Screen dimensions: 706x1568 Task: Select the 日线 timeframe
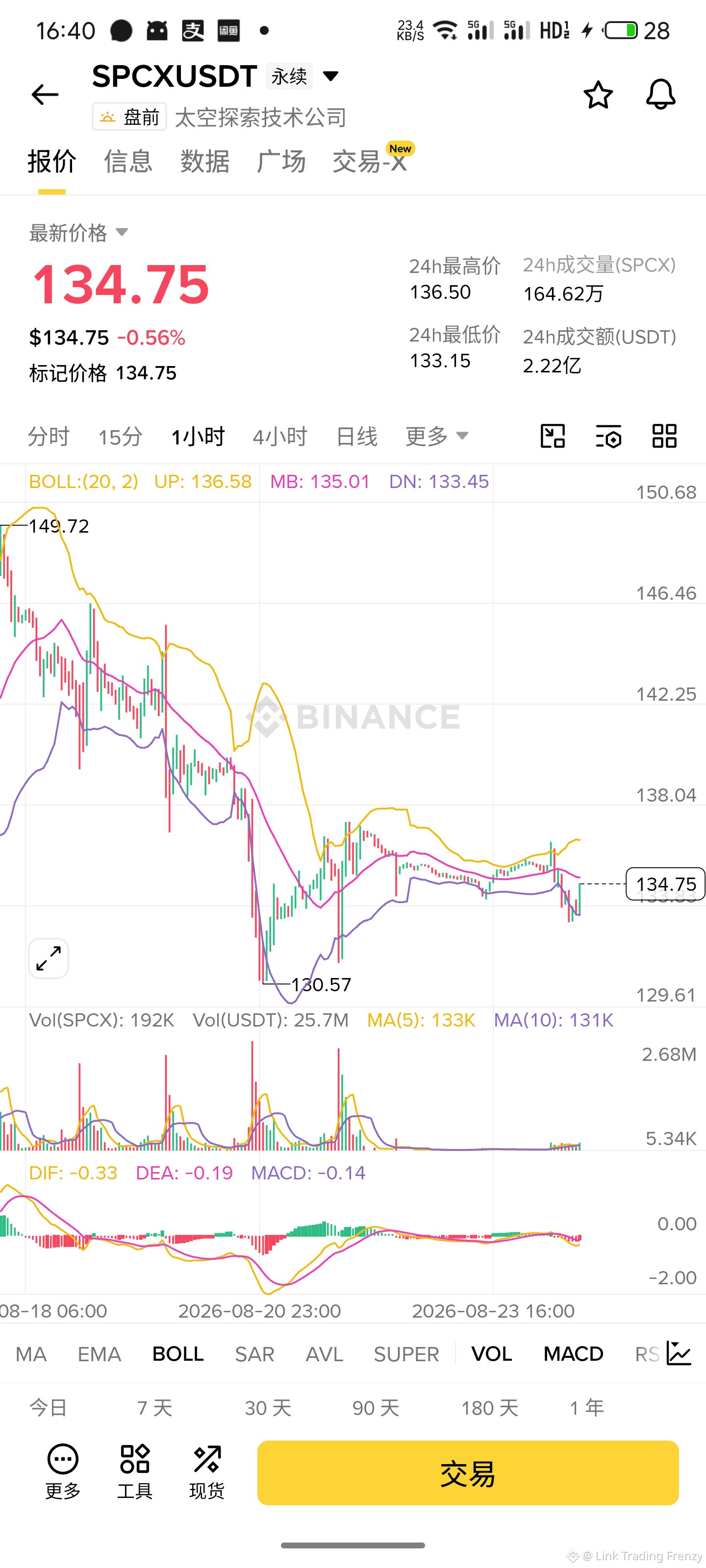click(x=357, y=437)
